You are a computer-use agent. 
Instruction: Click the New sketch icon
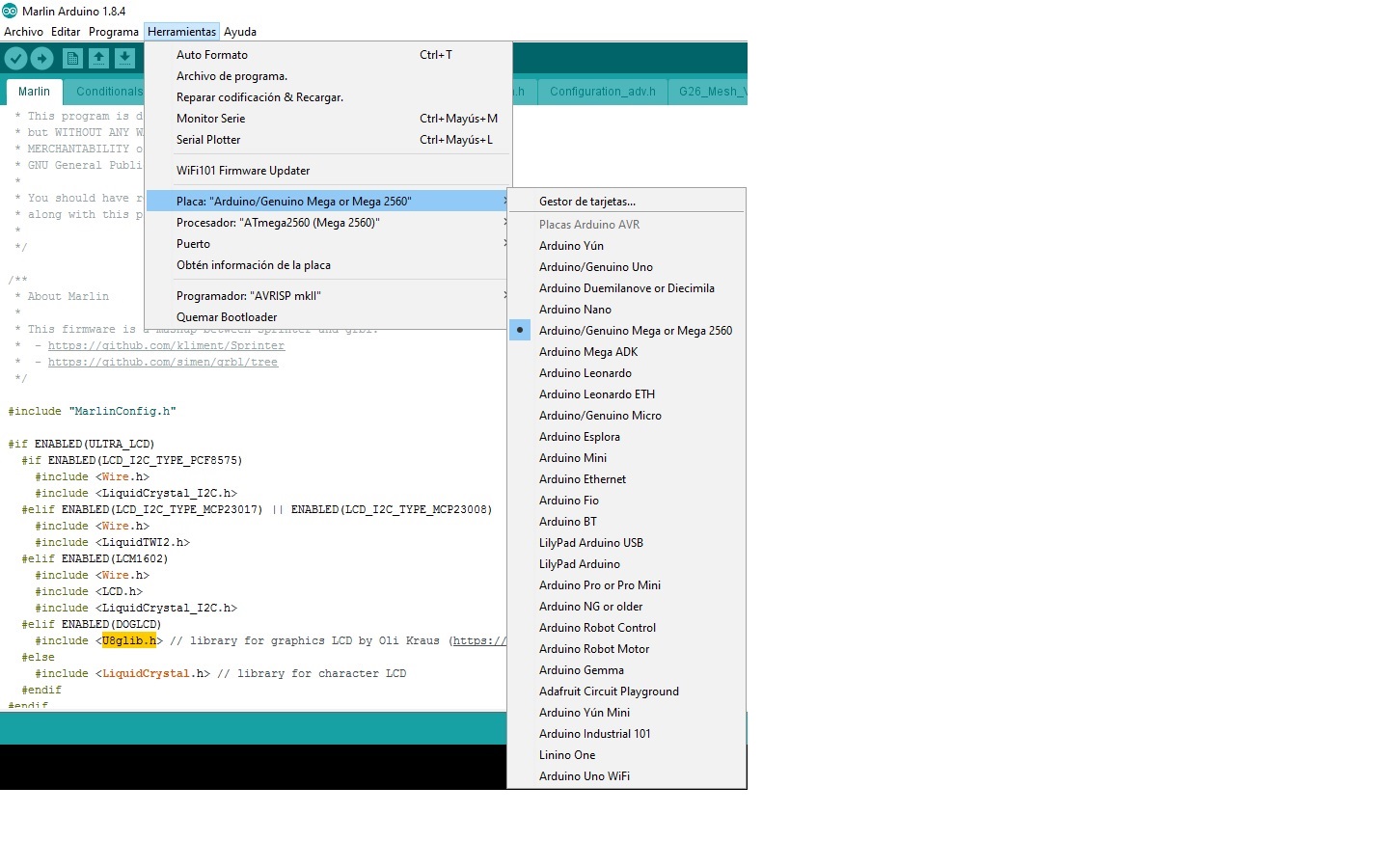(72, 59)
